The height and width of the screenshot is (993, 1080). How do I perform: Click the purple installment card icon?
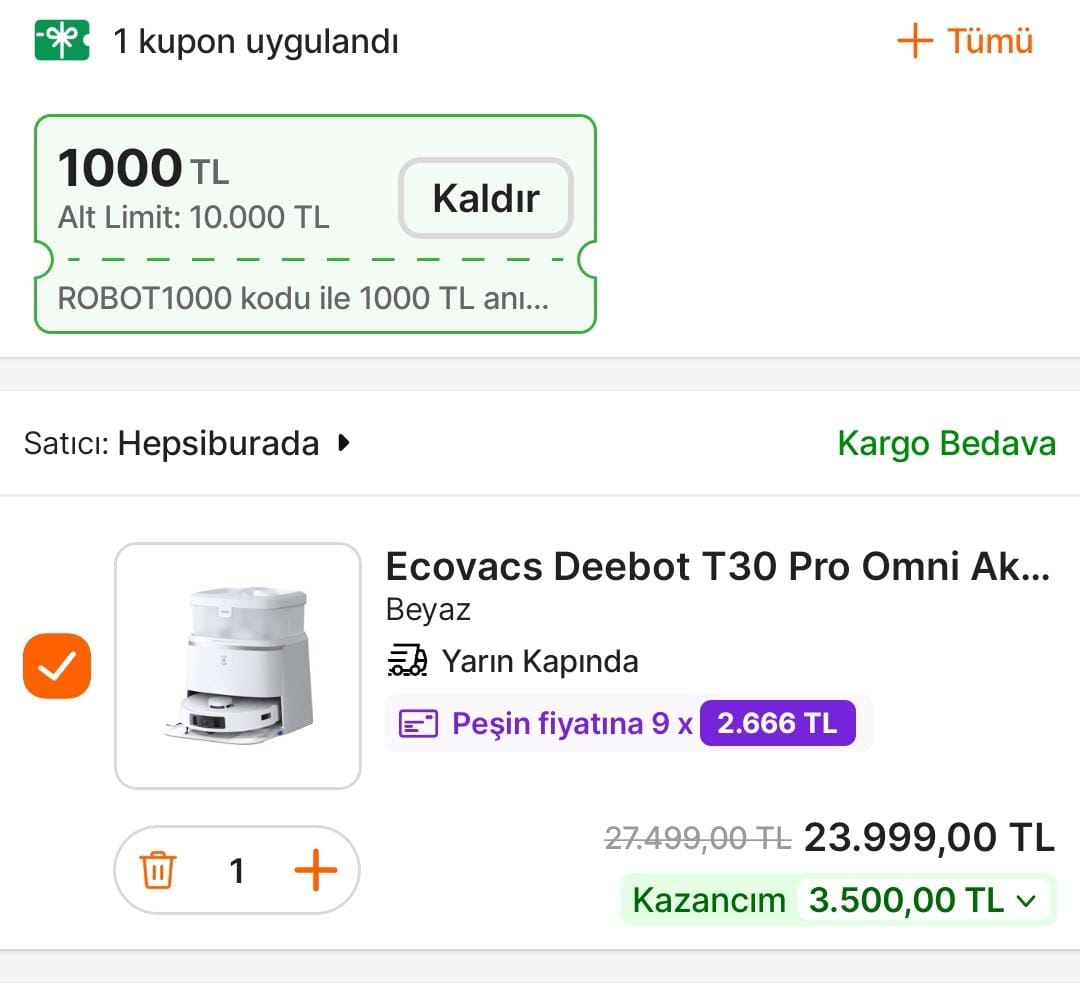(x=418, y=724)
